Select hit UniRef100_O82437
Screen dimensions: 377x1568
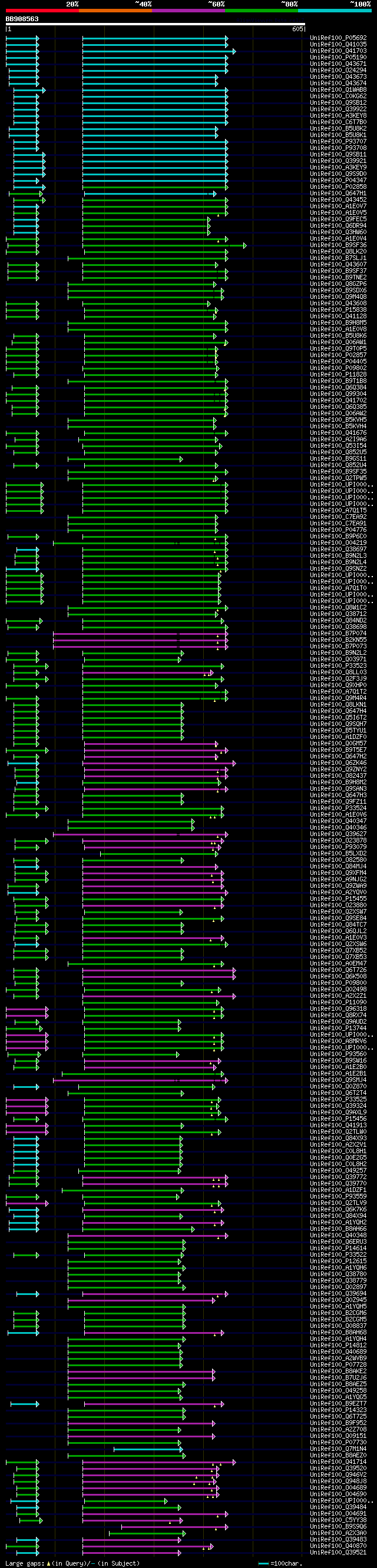pos(338,777)
